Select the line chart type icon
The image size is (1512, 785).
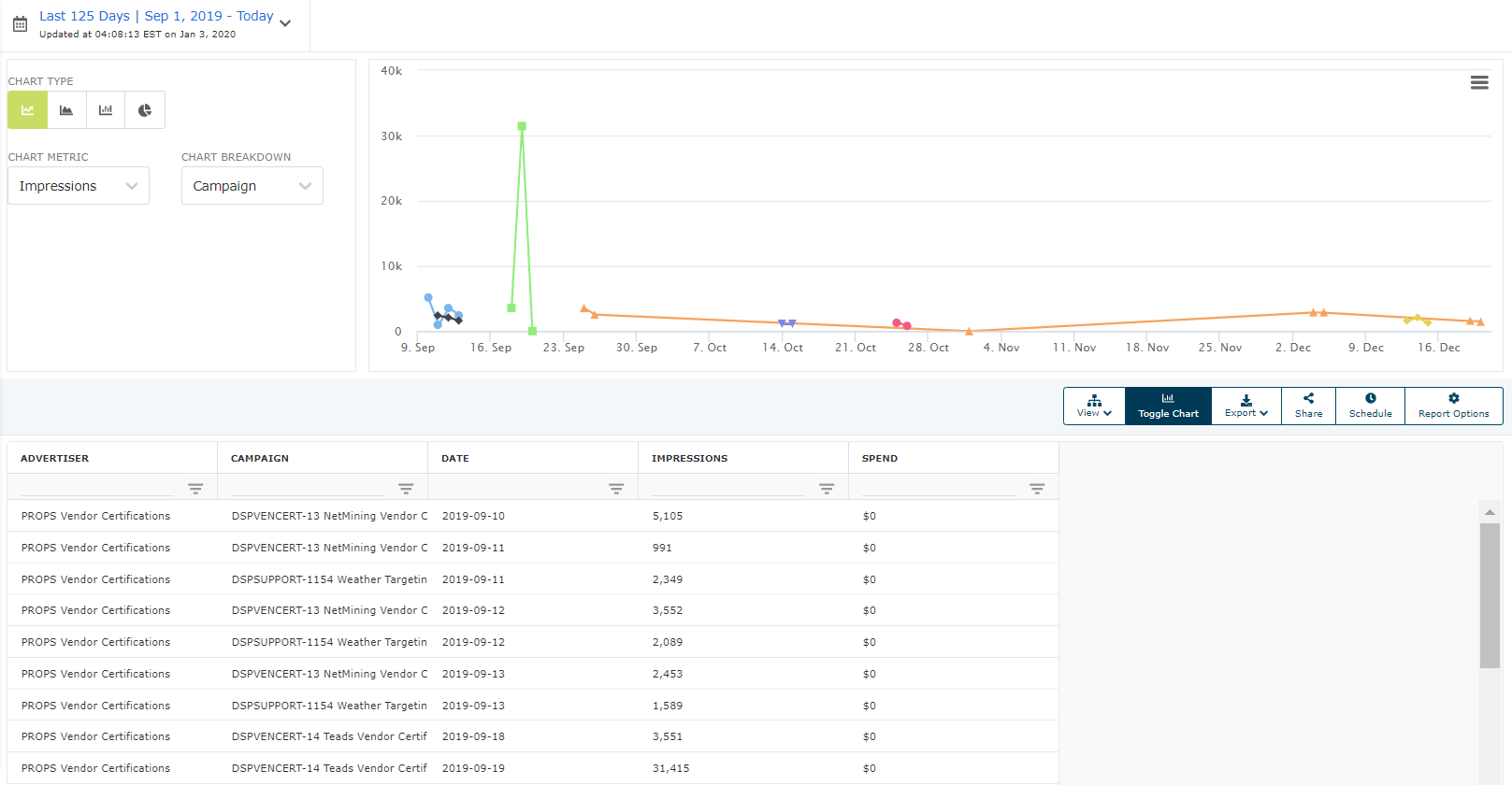pos(27,110)
